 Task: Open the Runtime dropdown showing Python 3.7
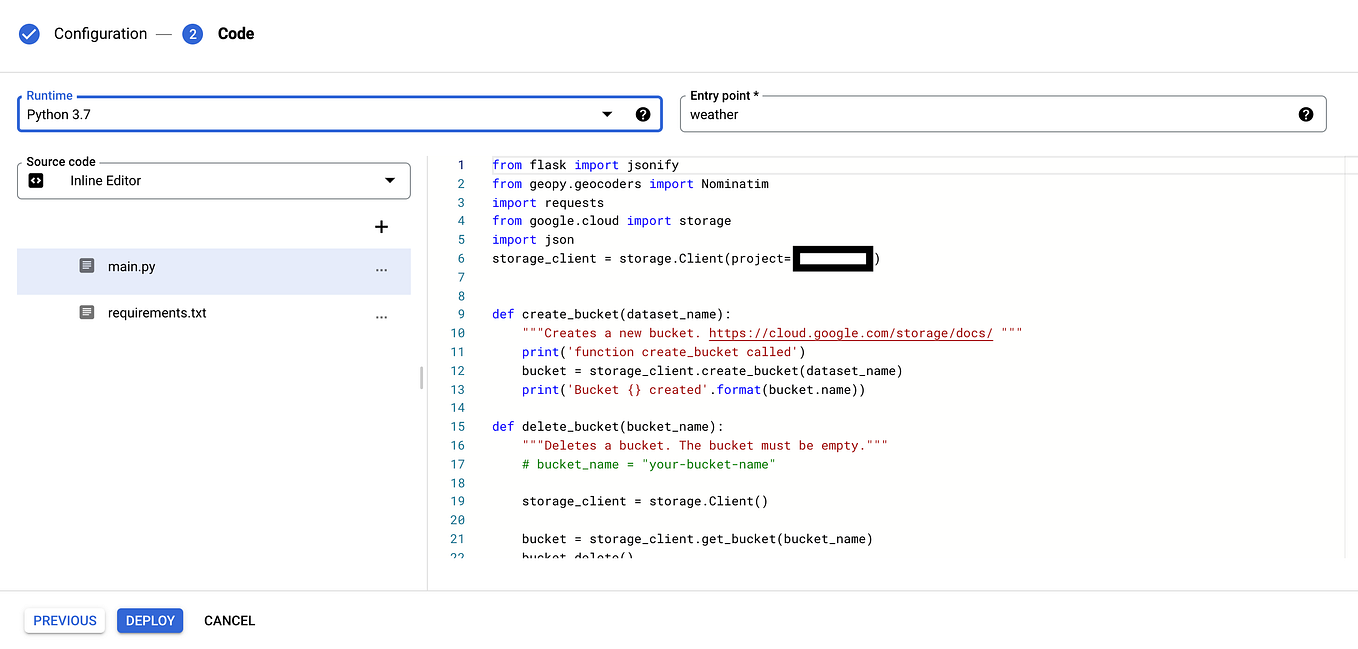(300, 114)
